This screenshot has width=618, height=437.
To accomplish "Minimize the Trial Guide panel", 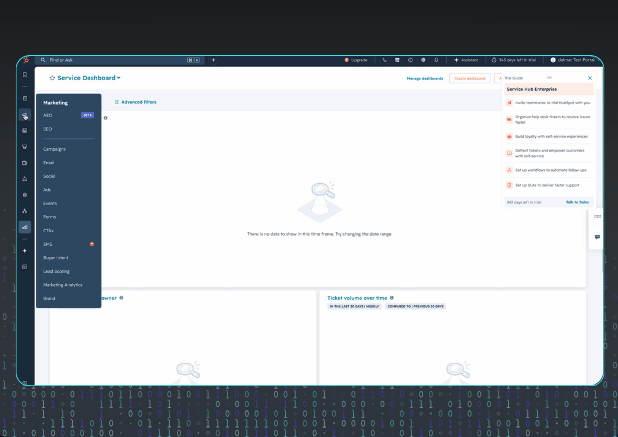I will [x=549, y=78].
